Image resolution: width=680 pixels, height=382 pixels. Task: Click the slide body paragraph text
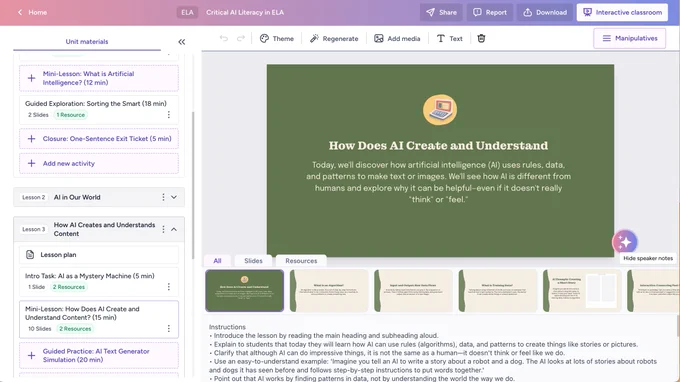coord(438,182)
